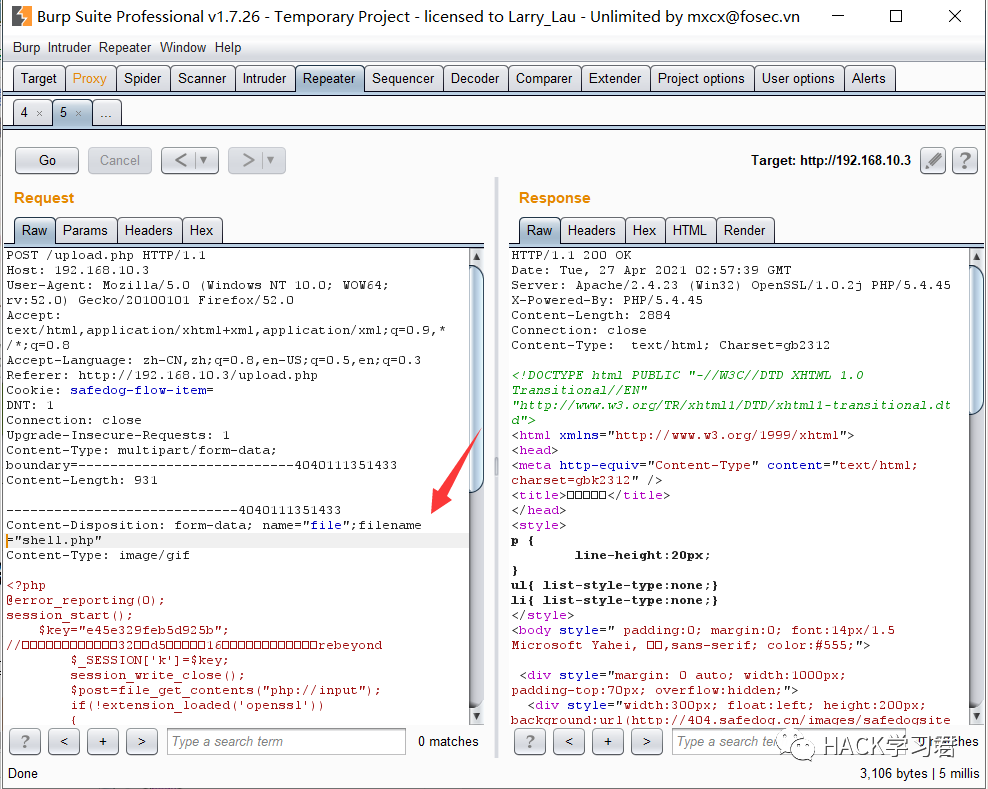Image resolution: width=988 pixels, height=789 pixels.
Task: Find next match in response
Action: [x=646, y=741]
